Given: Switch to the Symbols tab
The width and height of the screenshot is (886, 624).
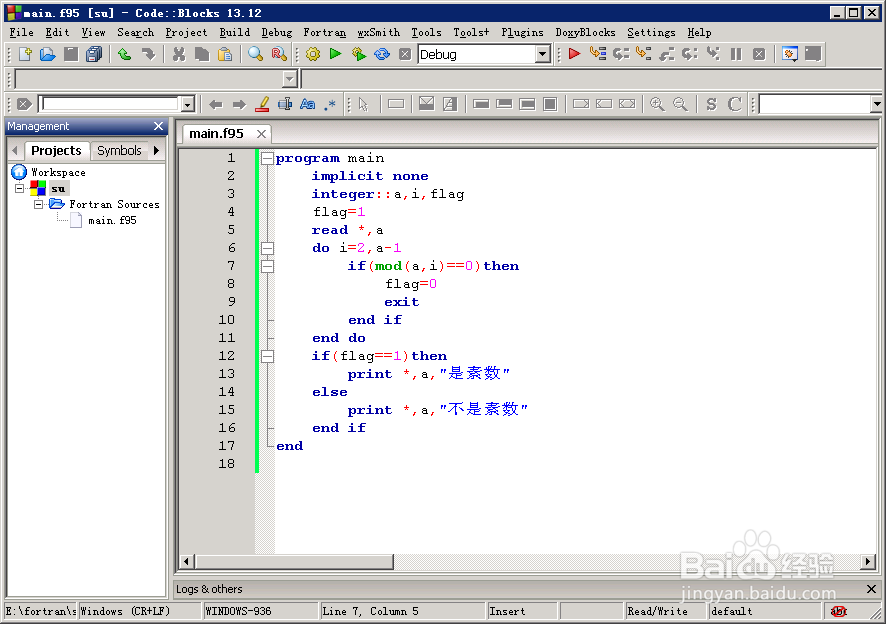Looking at the screenshot, I should (119, 151).
